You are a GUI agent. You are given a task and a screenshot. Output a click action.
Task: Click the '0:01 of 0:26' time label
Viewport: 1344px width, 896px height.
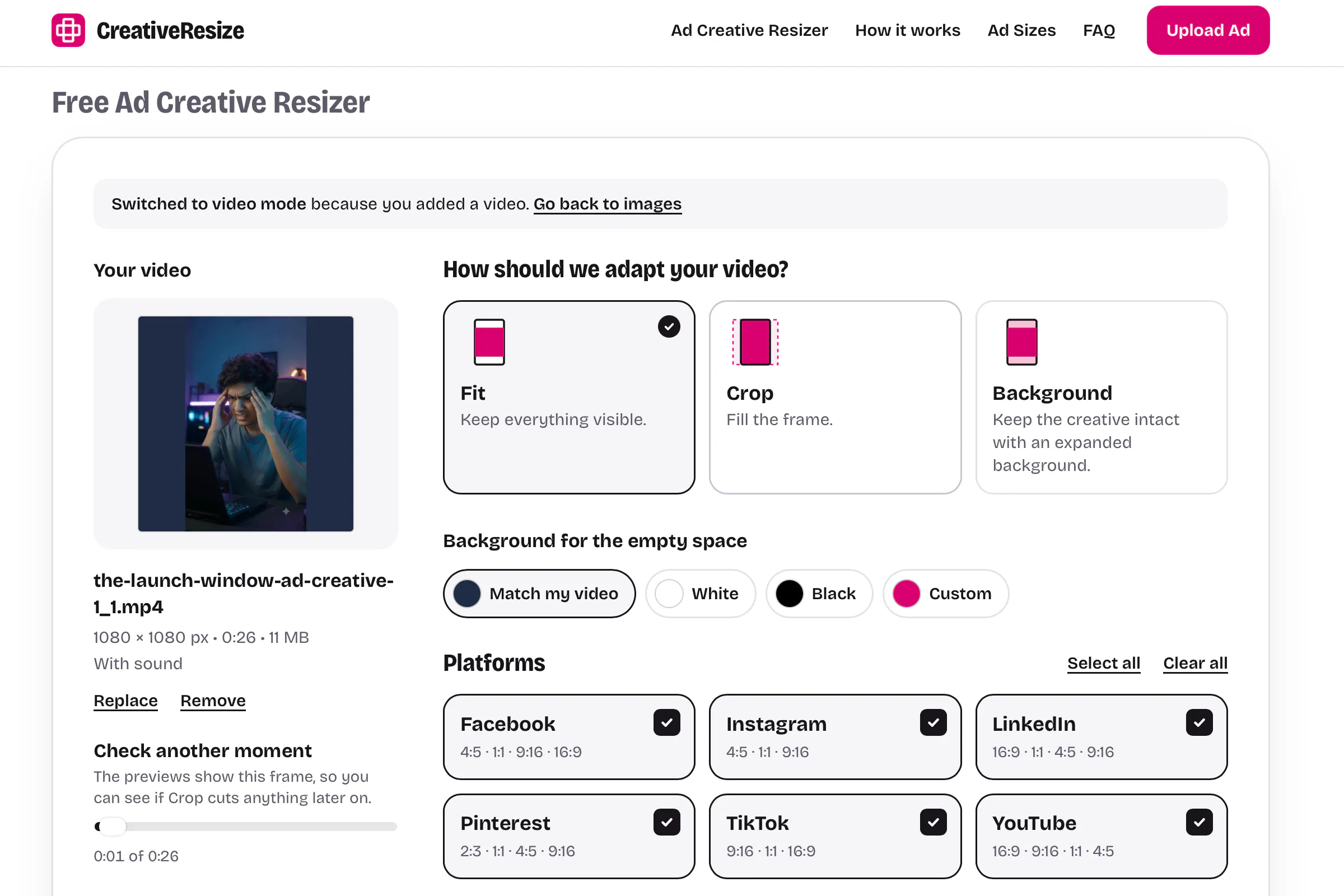tap(136, 856)
